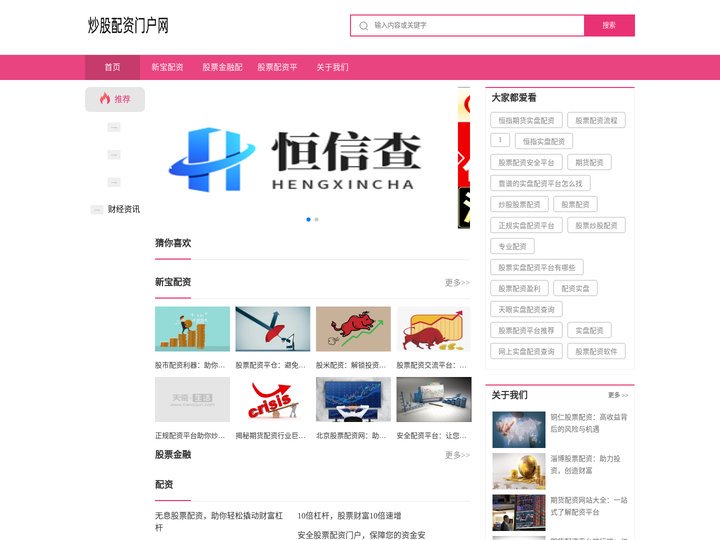
Task: Open the 股票配资盈利 tag
Action: [x=519, y=288]
